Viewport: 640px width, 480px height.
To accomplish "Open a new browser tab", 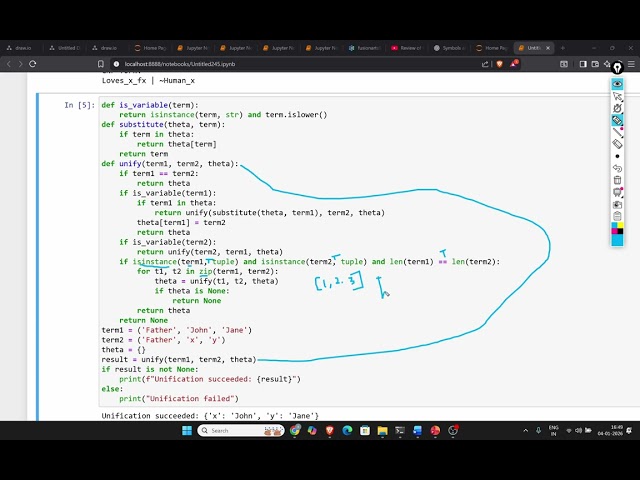I will (x=562, y=48).
